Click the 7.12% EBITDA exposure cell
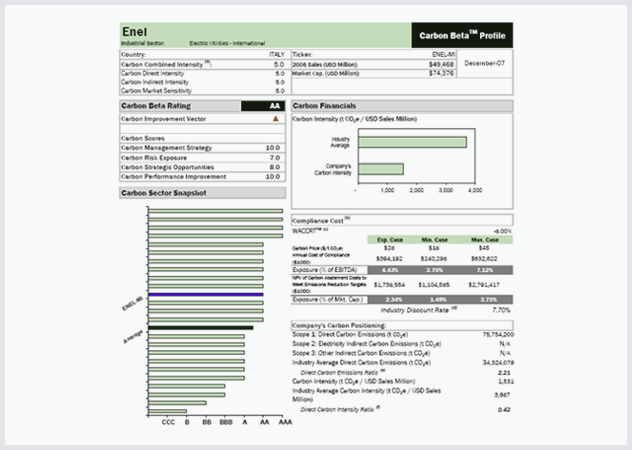The height and width of the screenshot is (450, 632). (x=484, y=270)
